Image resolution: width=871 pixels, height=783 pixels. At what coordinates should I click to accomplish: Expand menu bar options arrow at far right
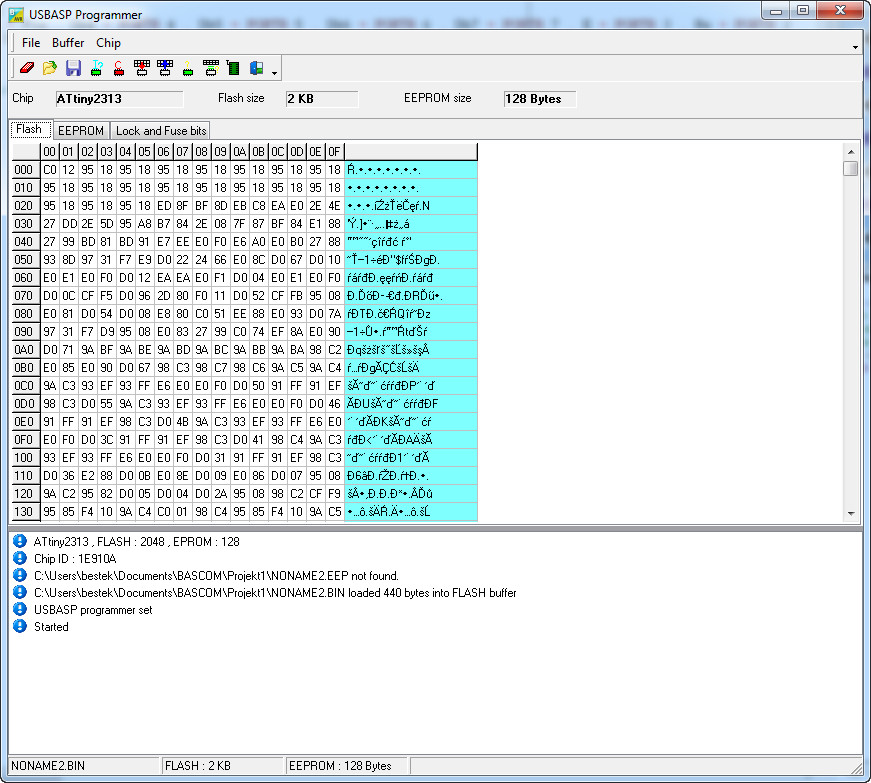855,48
